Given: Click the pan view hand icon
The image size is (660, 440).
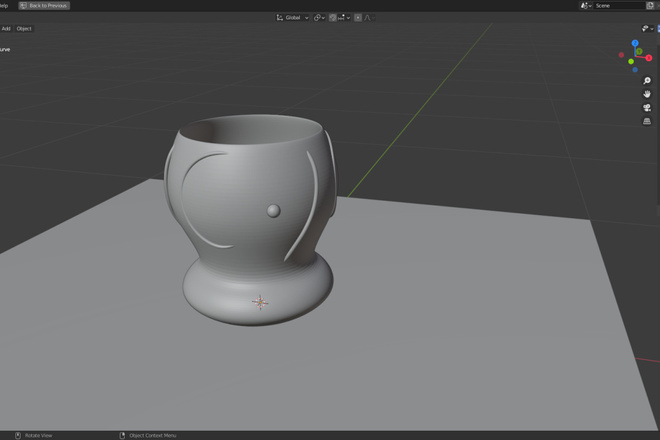Looking at the screenshot, I should [x=647, y=94].
